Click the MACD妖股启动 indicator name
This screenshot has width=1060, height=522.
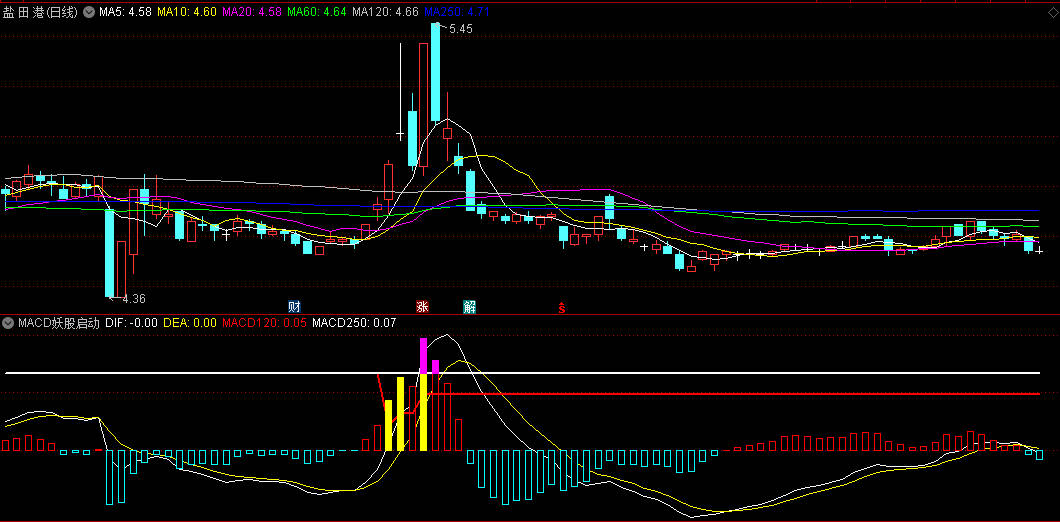click(59, 323)
